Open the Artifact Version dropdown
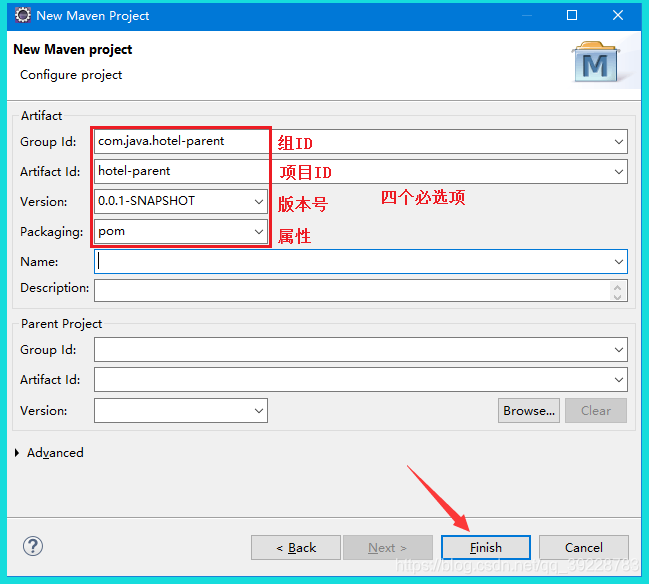The width and height of the screenshot is (649, 584). point(259,202)
